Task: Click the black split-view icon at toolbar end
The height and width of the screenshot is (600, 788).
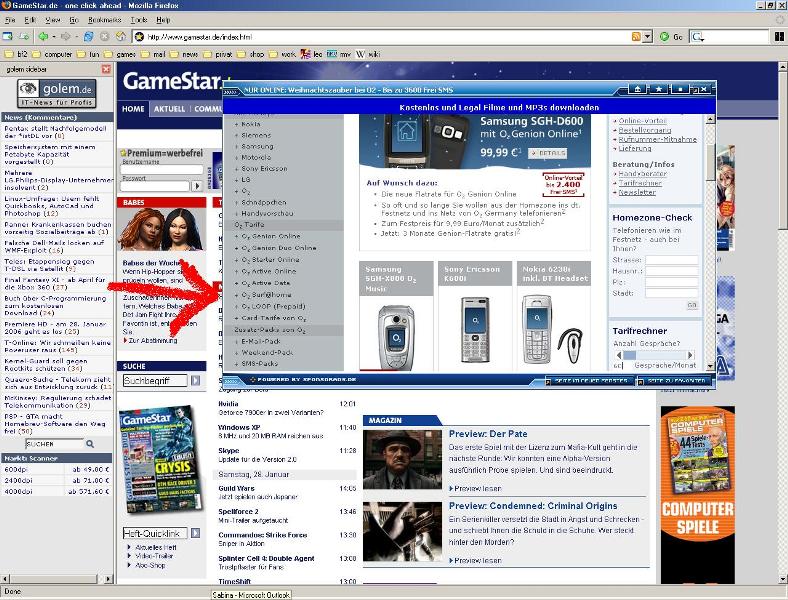Action: (779, 37)
